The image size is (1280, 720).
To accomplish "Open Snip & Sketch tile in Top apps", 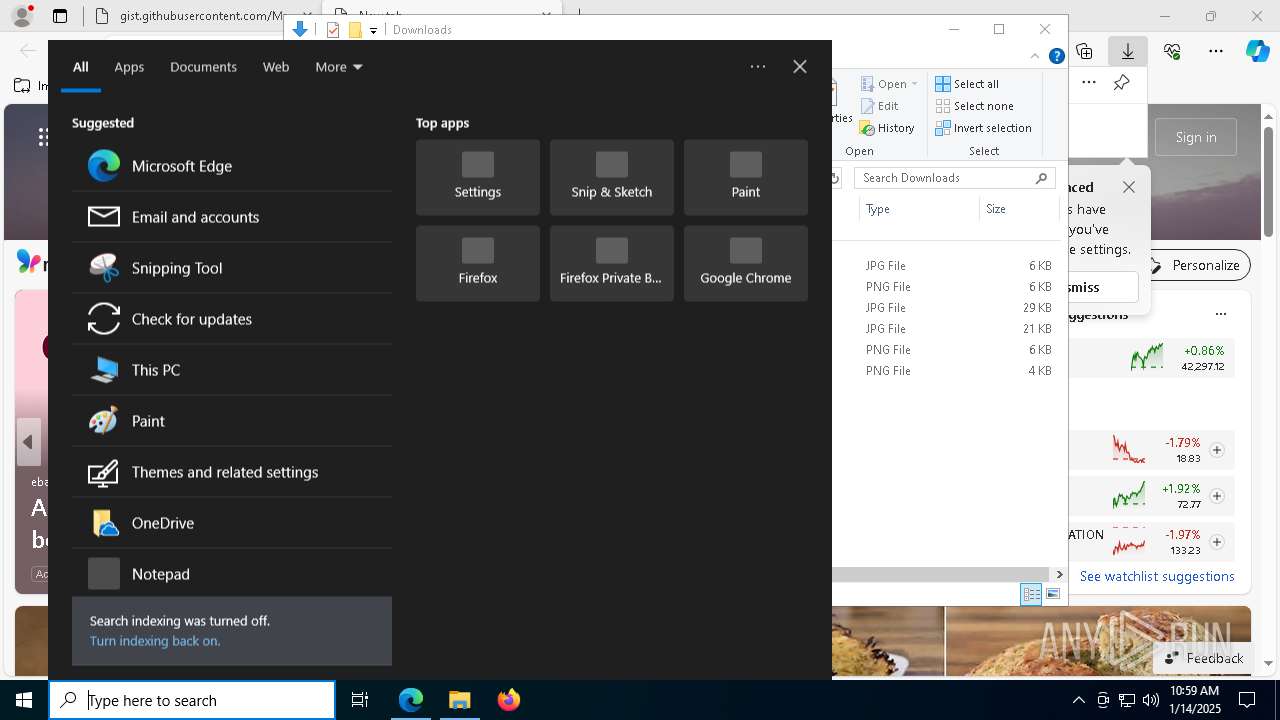I will (612, 177).
